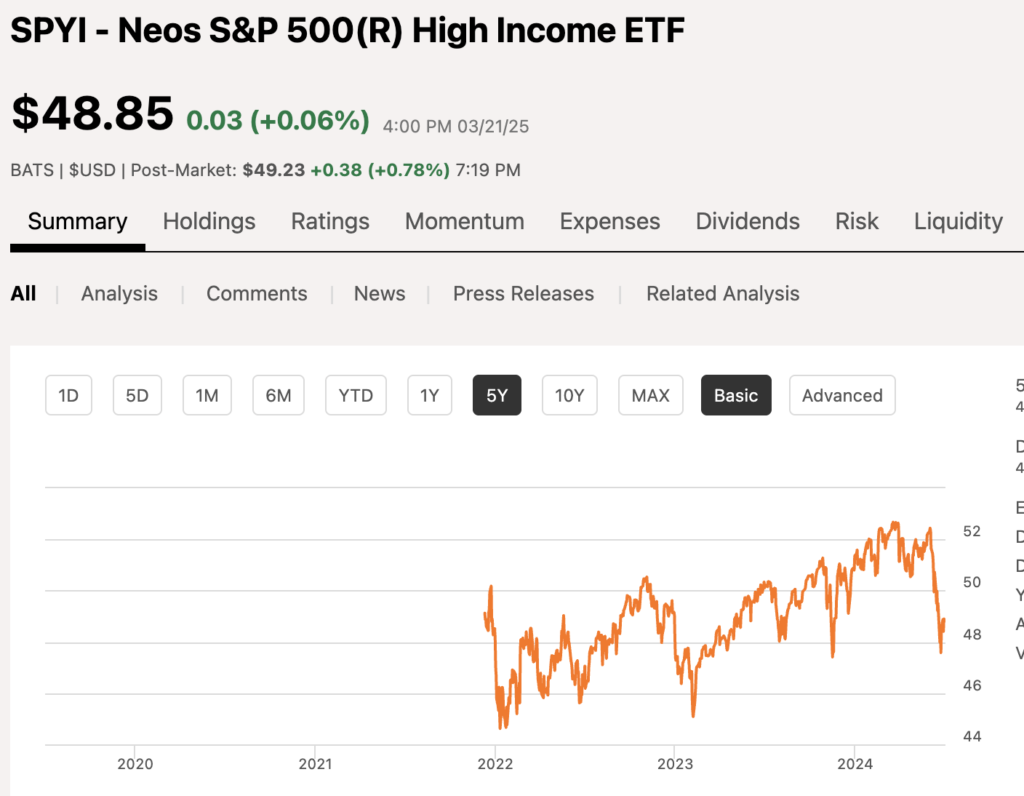Set chart range to 5D
Viewport: 1024px width, 796px height.
(137, 395)
